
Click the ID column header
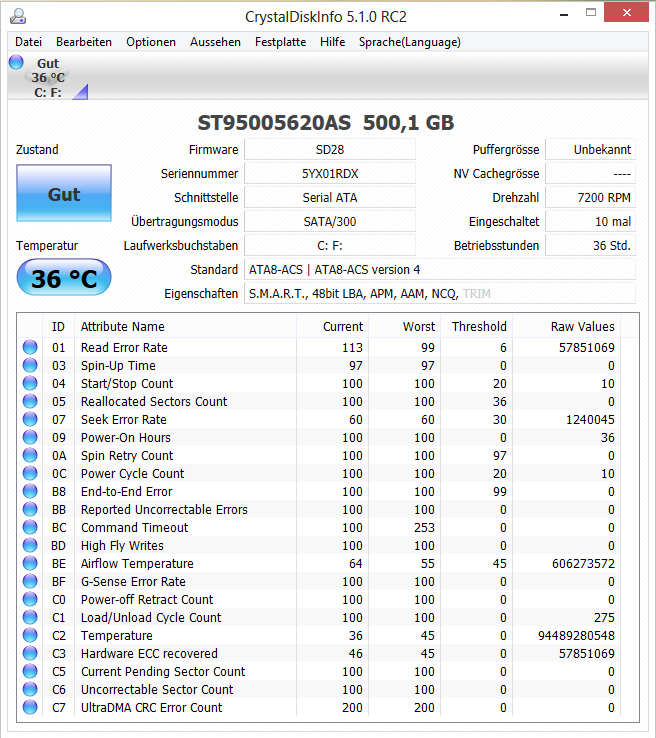pos(58,327)
